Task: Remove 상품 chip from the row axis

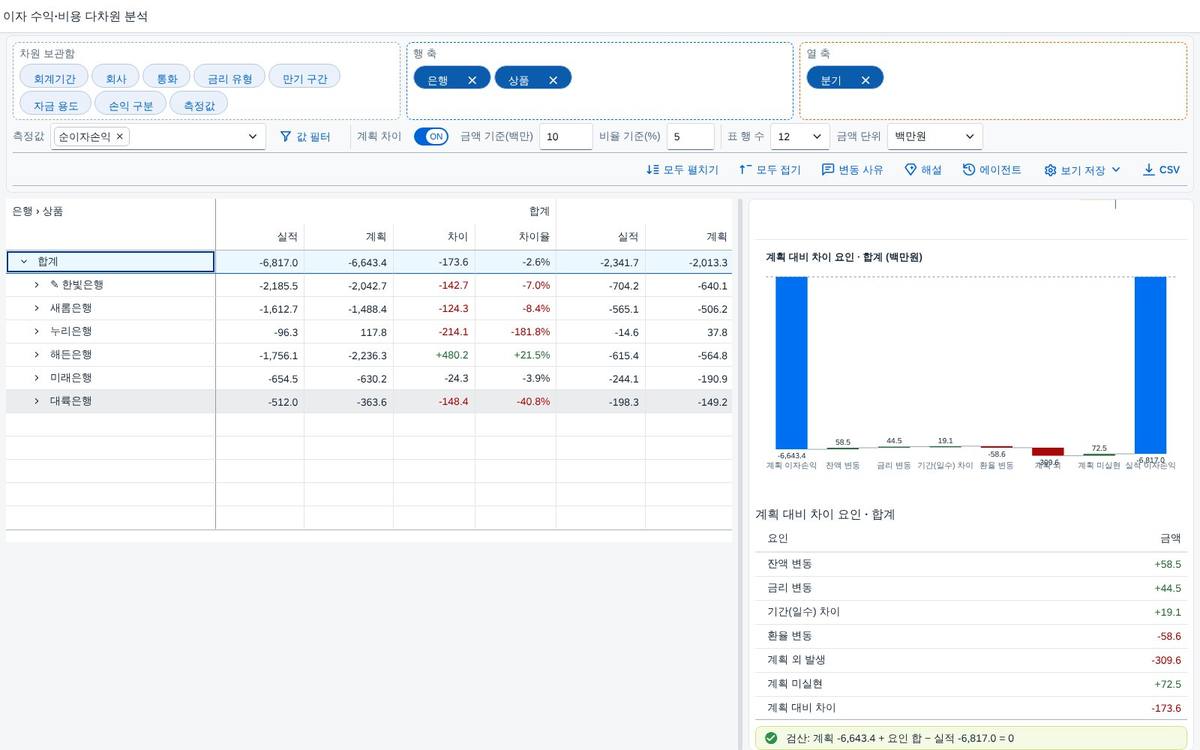Action: [553, 80]
